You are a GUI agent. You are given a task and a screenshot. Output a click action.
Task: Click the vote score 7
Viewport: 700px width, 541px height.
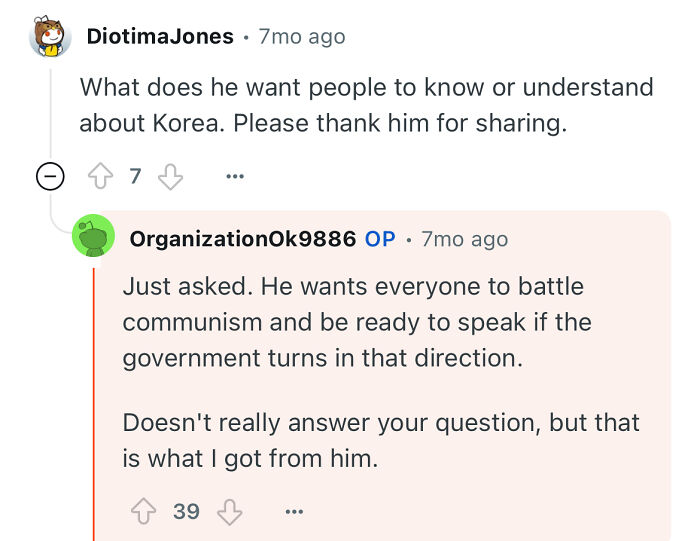tap(136, 177)
